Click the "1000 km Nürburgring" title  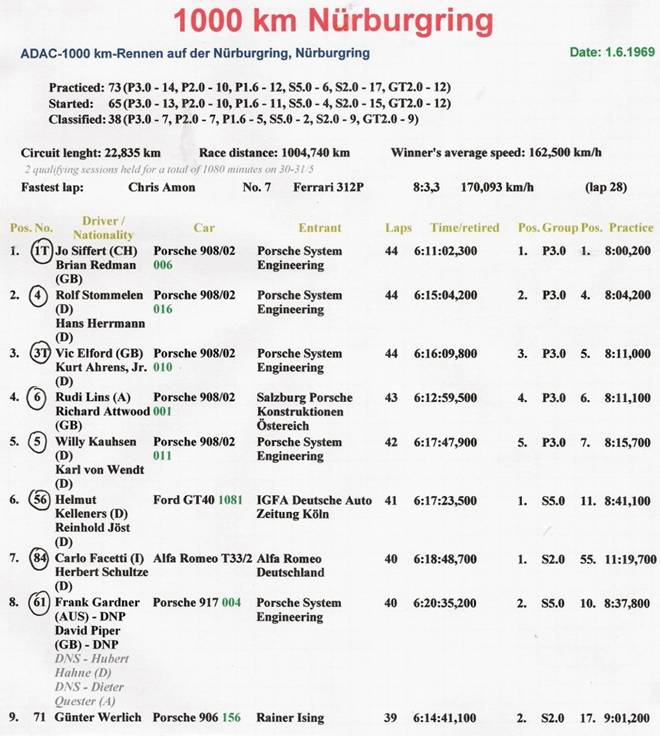(333, 21)
